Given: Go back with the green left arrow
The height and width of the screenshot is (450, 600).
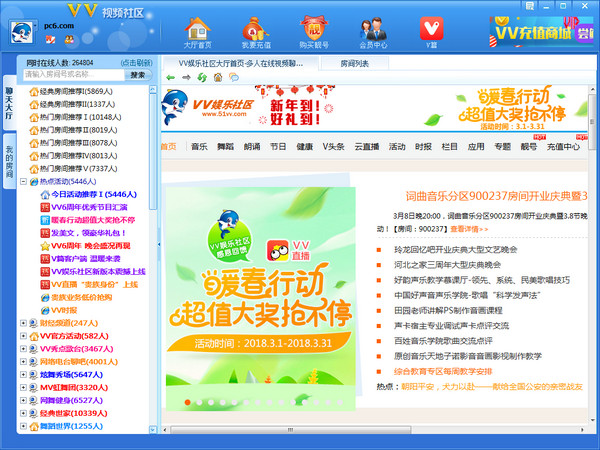Looking at the screenshot, I should [171, 78].
